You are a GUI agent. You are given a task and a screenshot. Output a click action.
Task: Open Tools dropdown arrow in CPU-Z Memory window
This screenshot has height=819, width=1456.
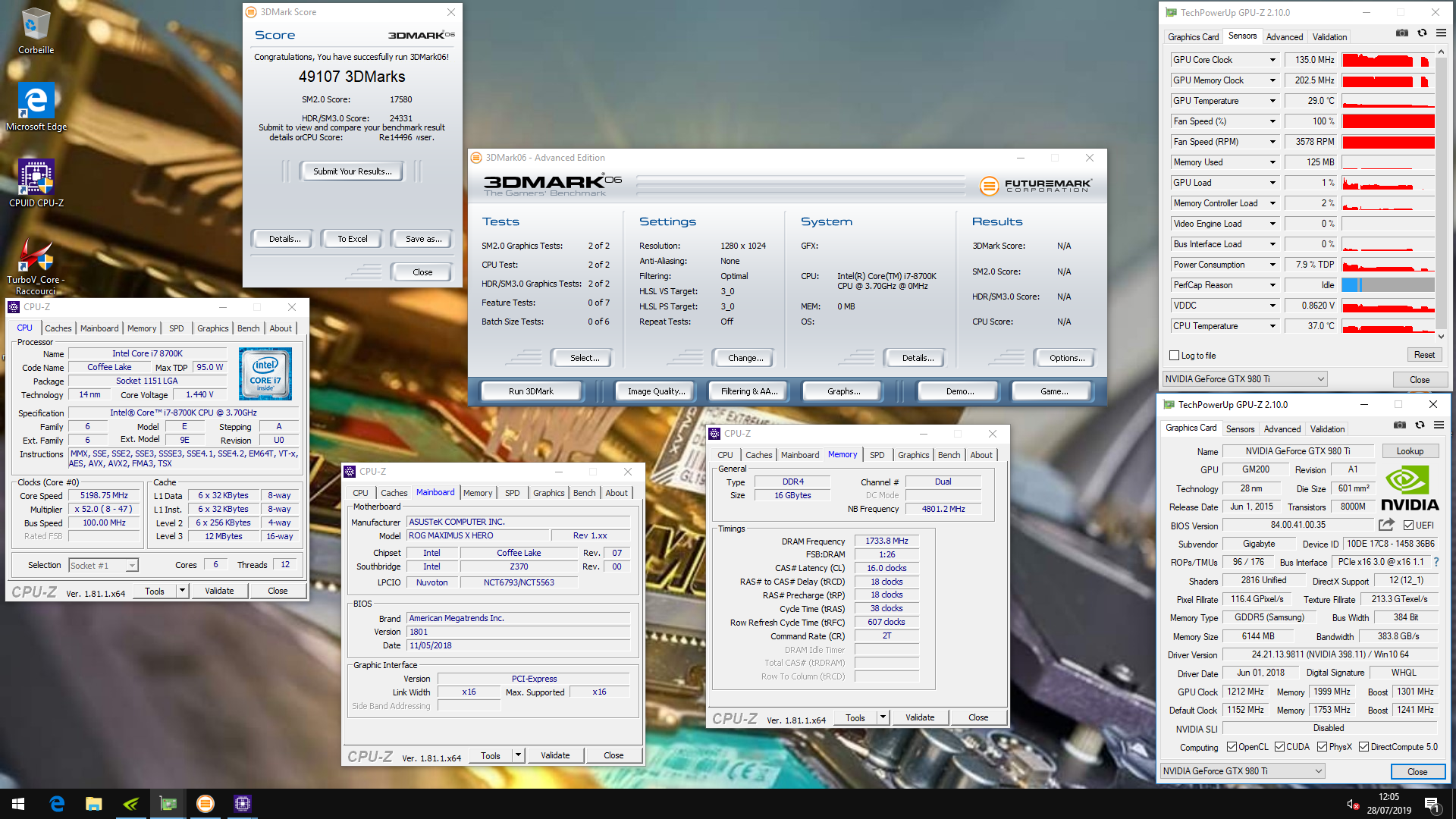(883, 717)
